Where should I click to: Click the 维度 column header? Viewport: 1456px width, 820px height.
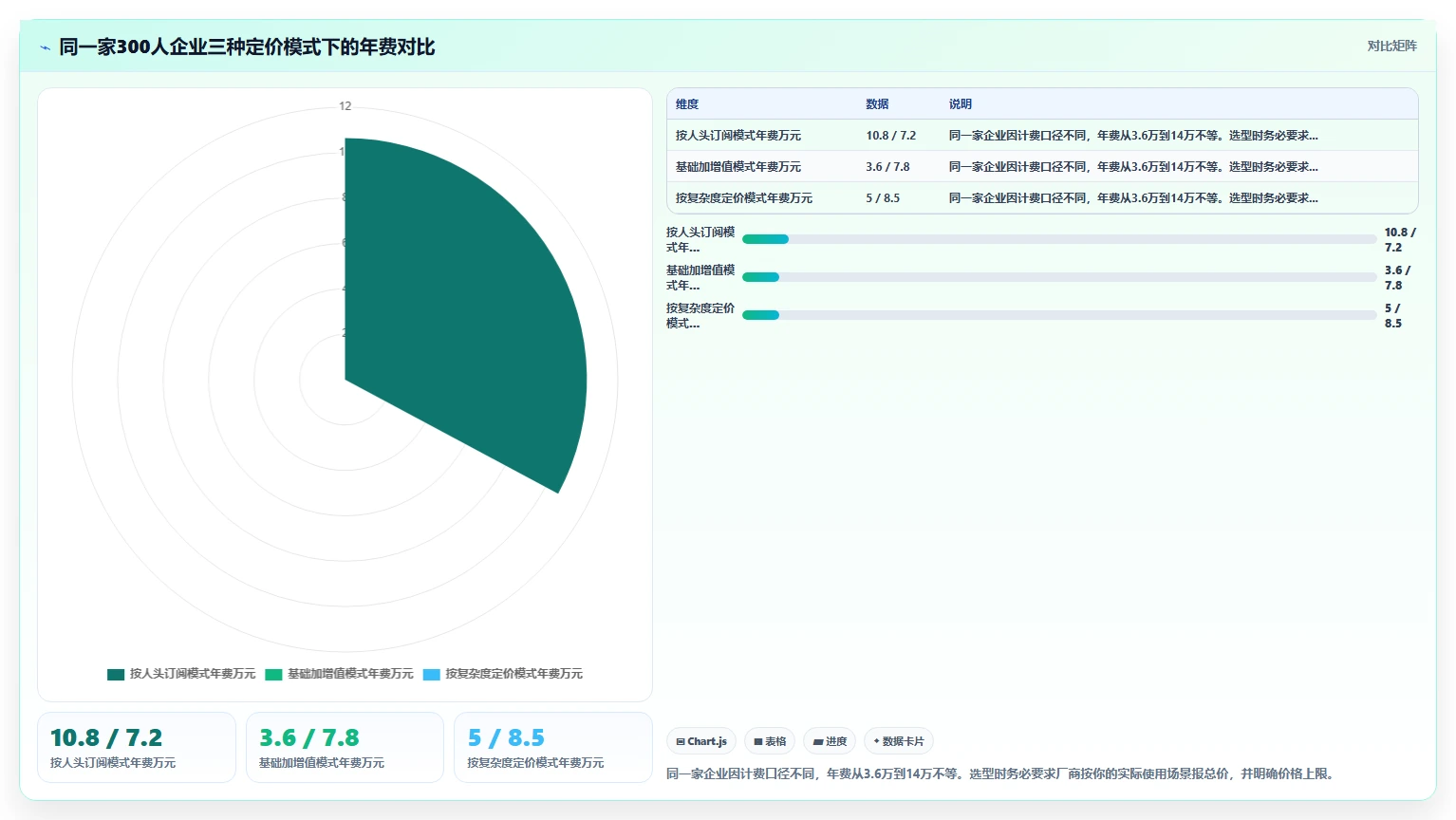click(687, 104)
